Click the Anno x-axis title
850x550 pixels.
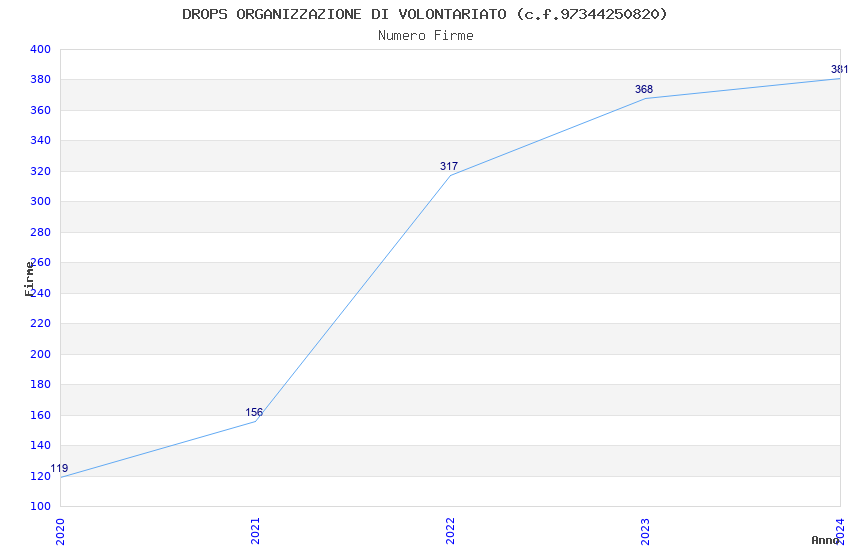click(x=825, y=540)
